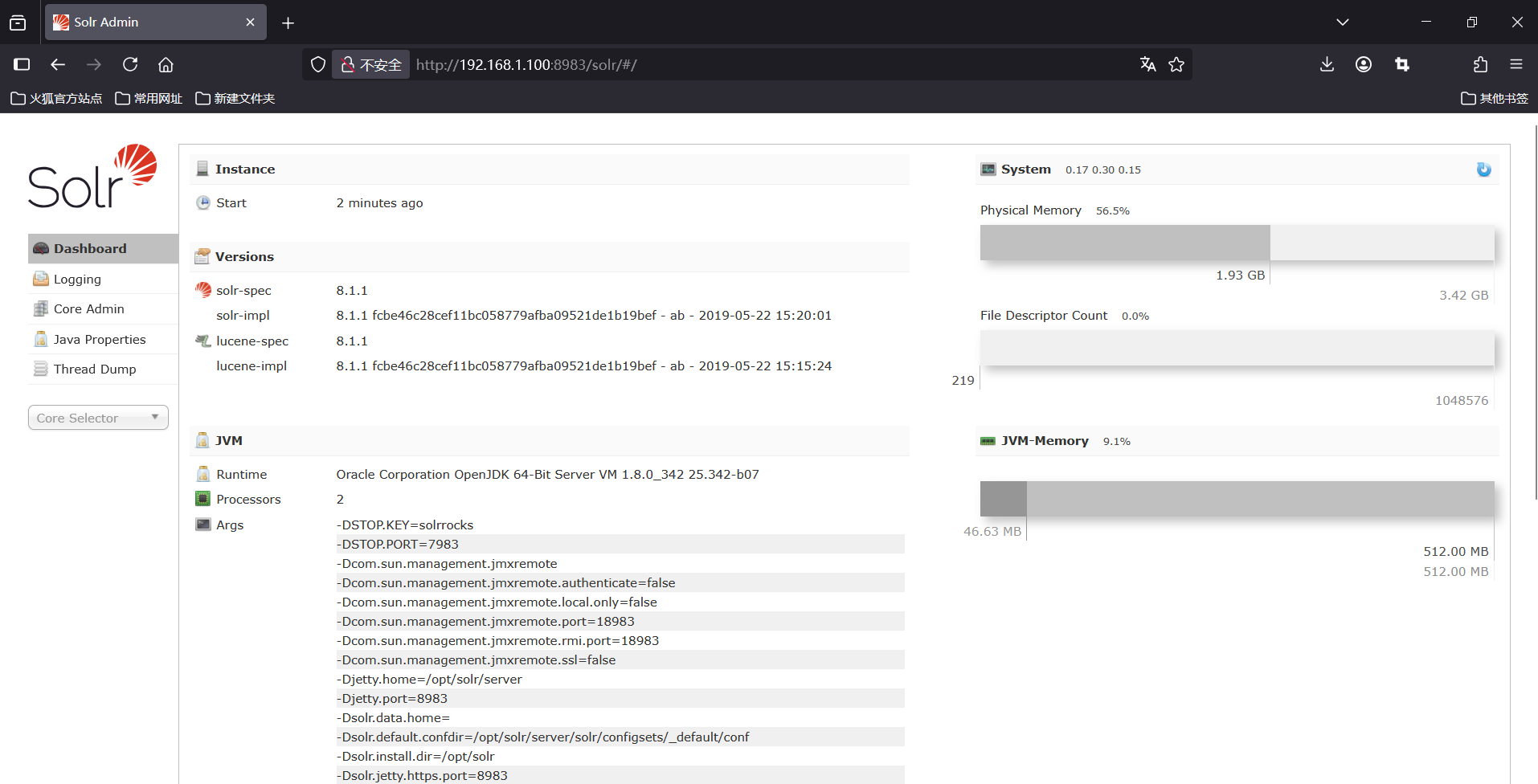This screenshot has width=1538, height=784.
Task: Click the 不安全 security indicator
Action: (371, 64)
